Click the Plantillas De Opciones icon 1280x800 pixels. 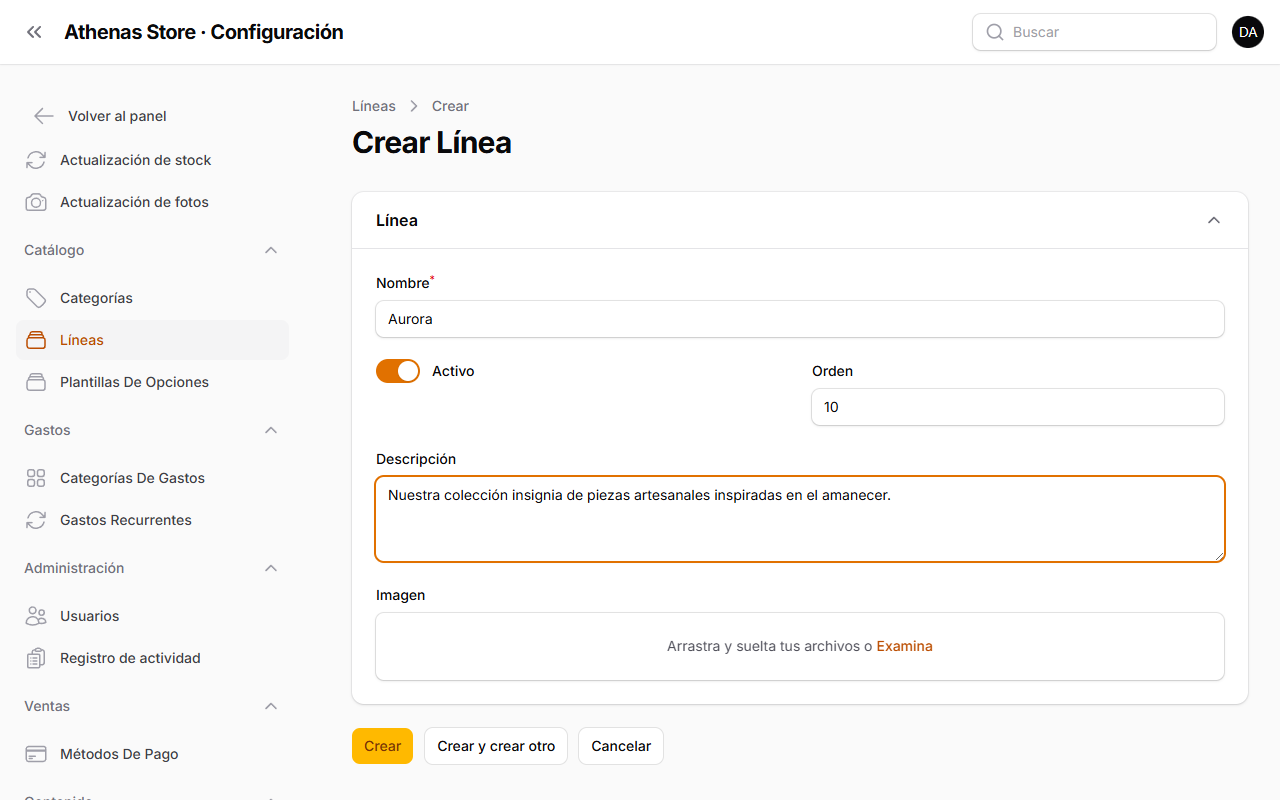click(36, 382)
